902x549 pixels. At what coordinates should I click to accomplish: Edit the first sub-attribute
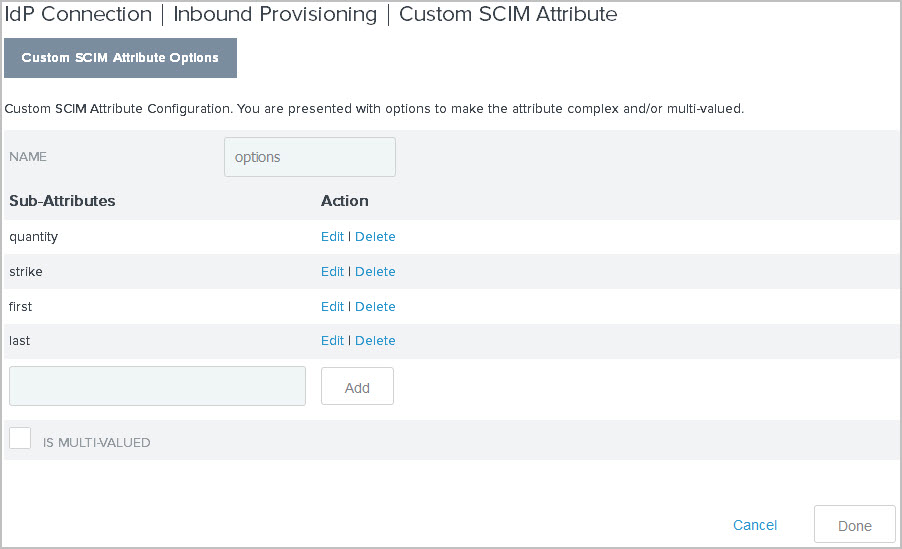pyautogui.click(x=332, y=307)
